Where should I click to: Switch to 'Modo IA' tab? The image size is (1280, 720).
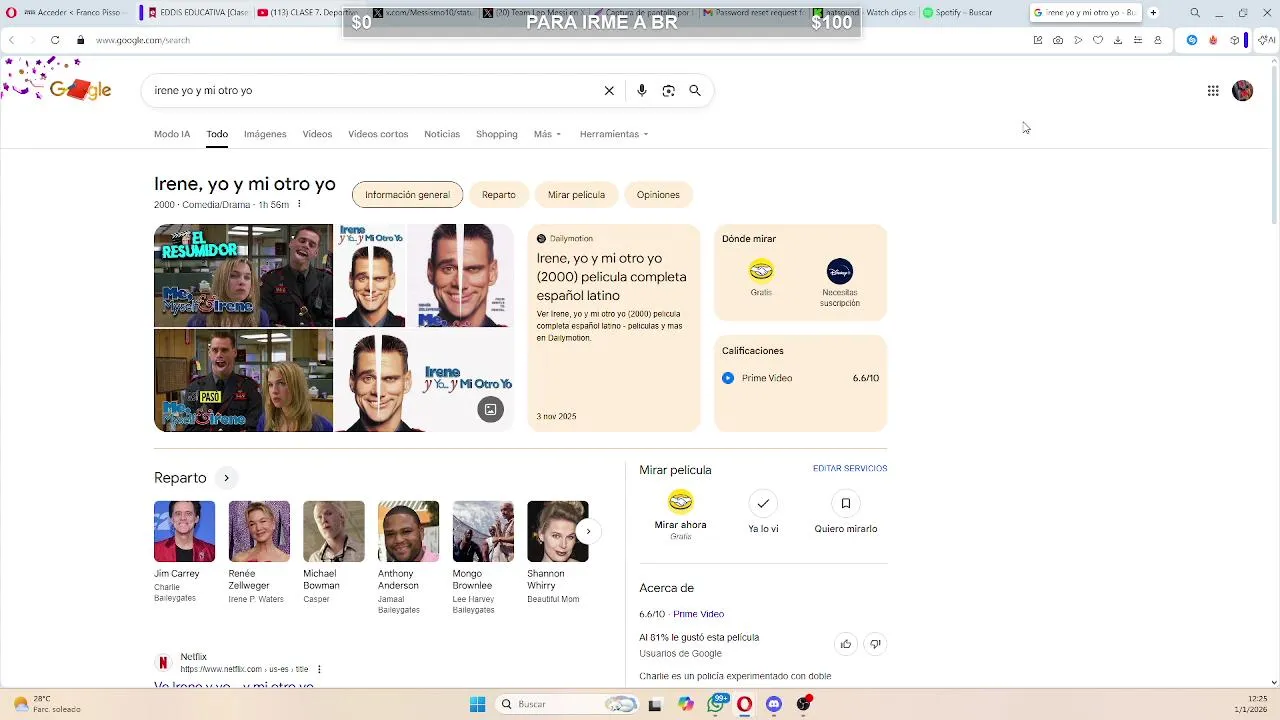click(172, 134)
